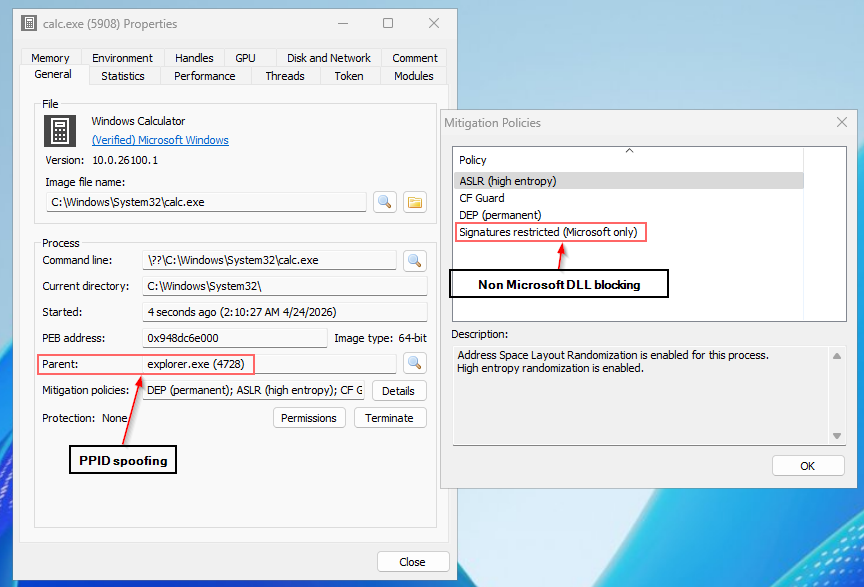Click the Command line field
This screenshot has width=864, height=587.
pos(269,260)
